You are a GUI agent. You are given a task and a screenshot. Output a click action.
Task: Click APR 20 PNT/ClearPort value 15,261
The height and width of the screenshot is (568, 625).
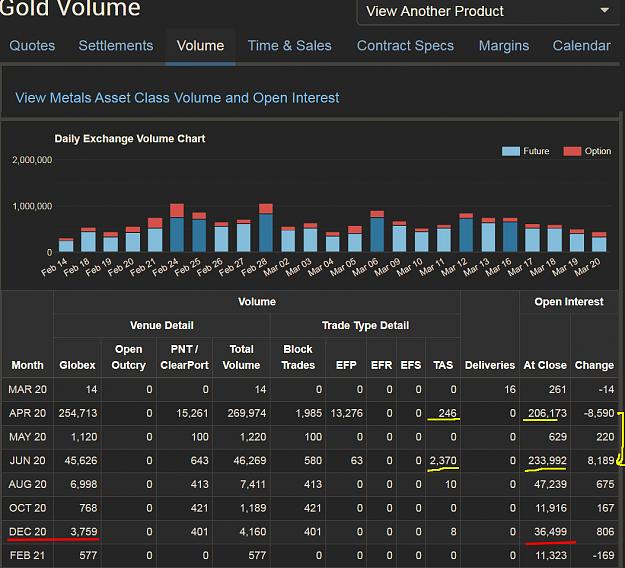pos(192,413)
